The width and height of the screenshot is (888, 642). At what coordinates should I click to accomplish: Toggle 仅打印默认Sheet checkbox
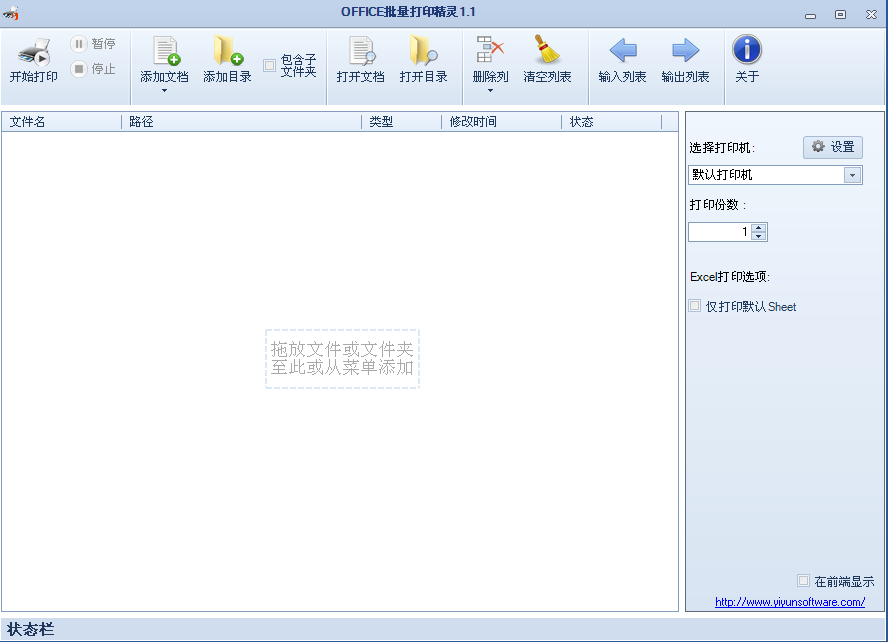click(695, 307)
